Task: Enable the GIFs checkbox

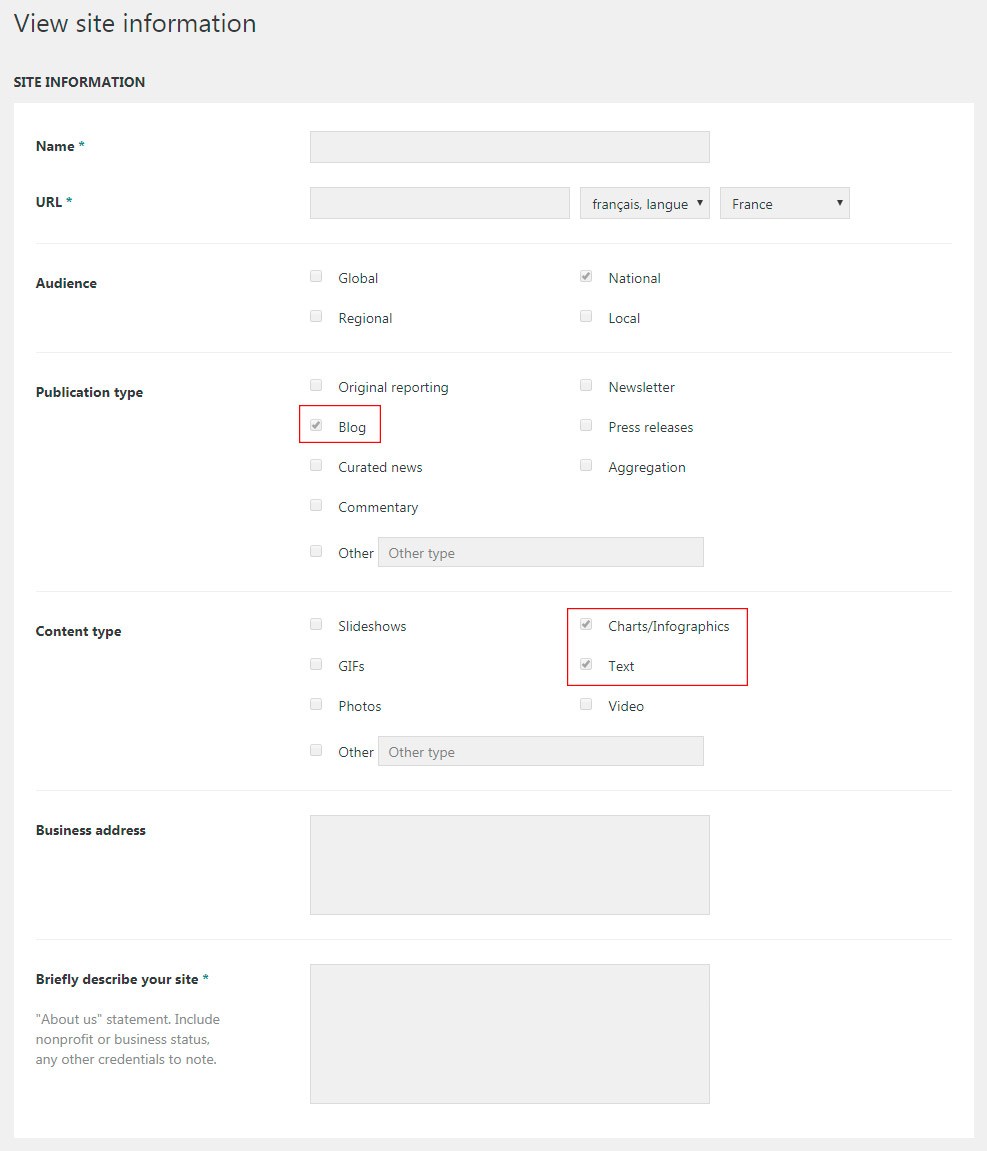Action: pos(316,664)
